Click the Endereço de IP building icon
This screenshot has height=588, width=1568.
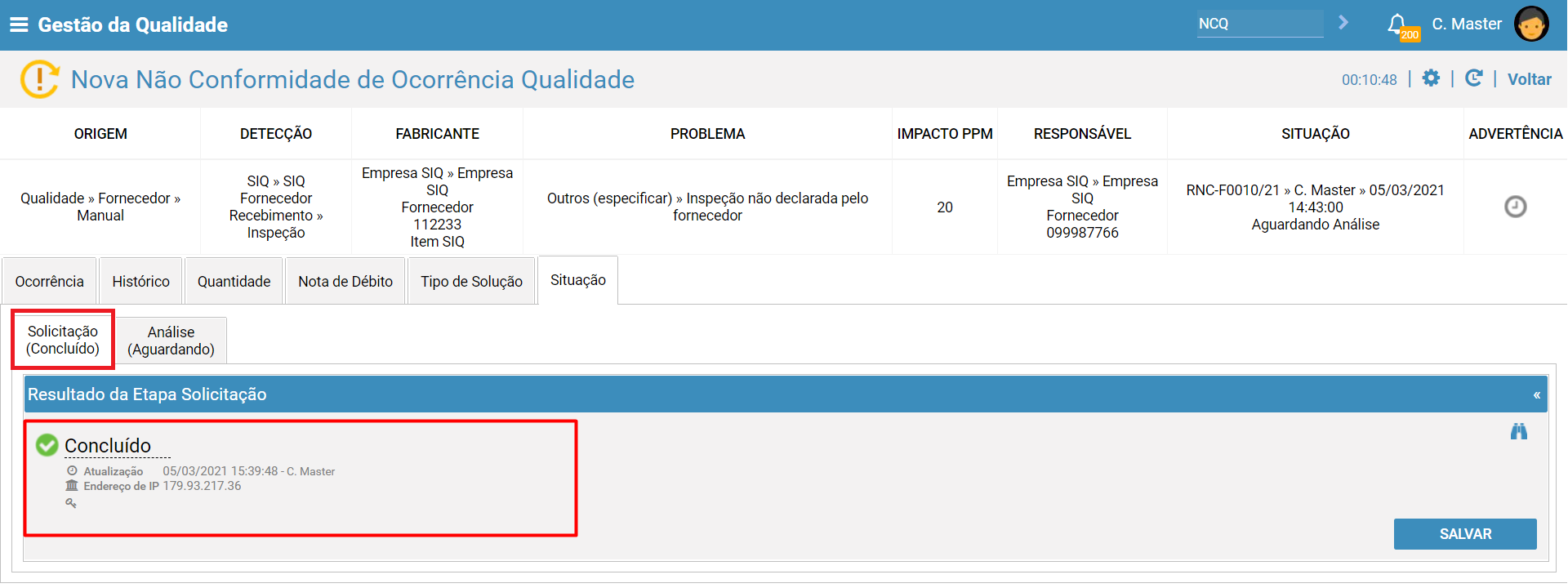[x=72, y=486]
